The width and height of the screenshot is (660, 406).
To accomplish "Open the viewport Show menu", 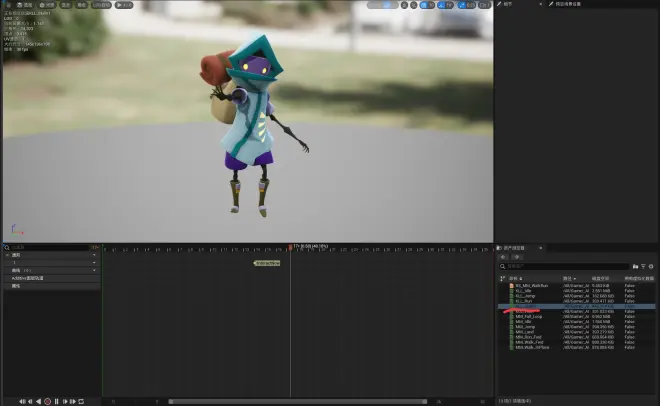I will point(66,5).
